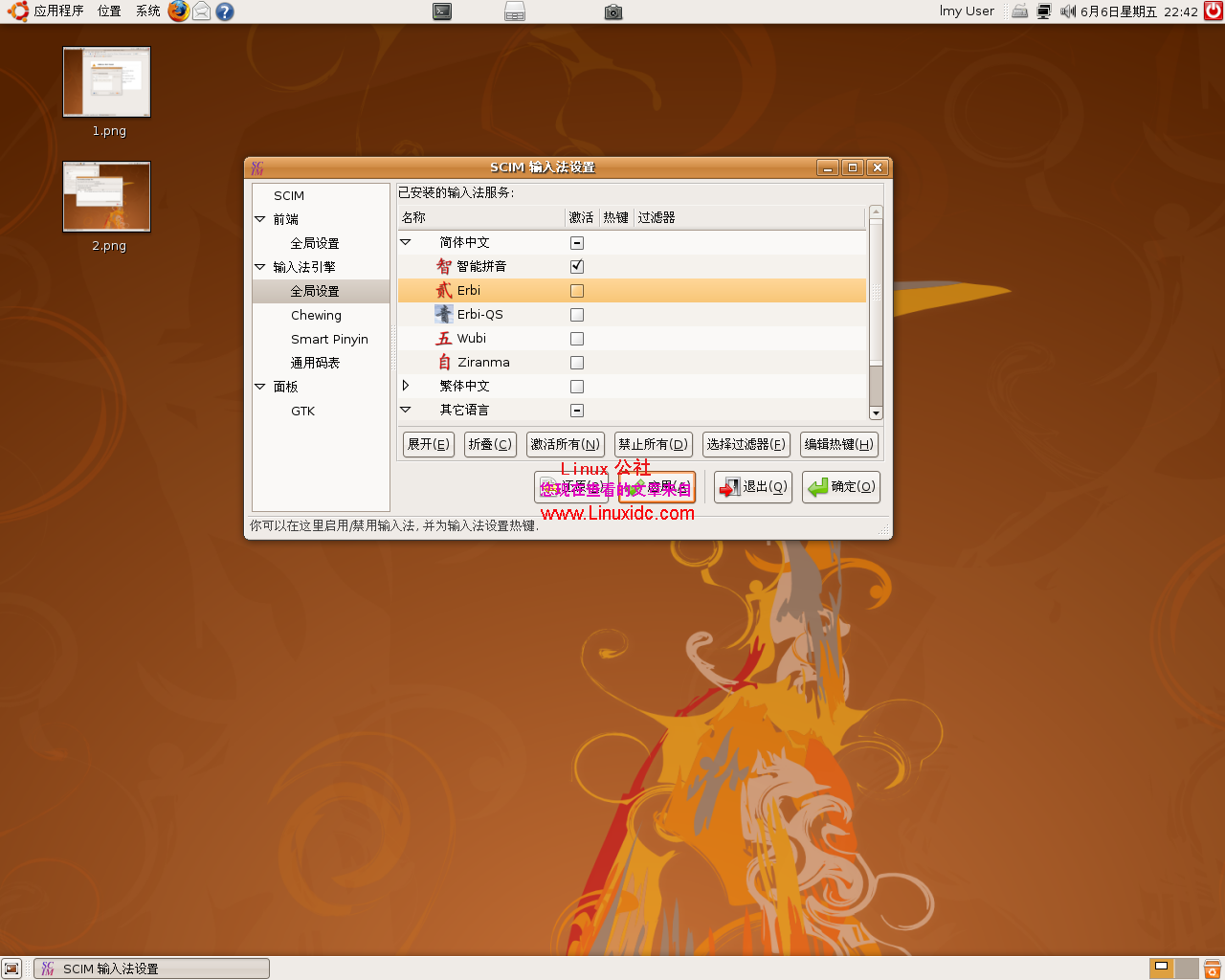Viewport: 1225px width, 980px height.
Task: Collapse the 输入法引擎 tree node
Action: 260,267
